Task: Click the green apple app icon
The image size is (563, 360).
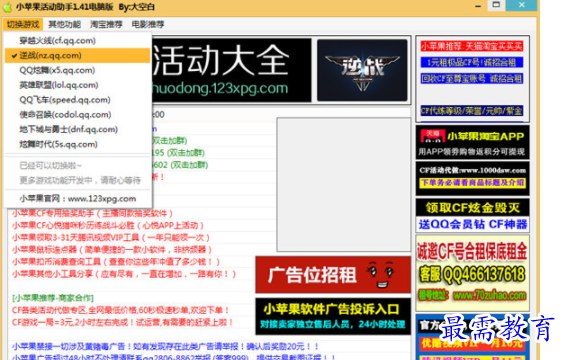Action: (x=7, y=7)
